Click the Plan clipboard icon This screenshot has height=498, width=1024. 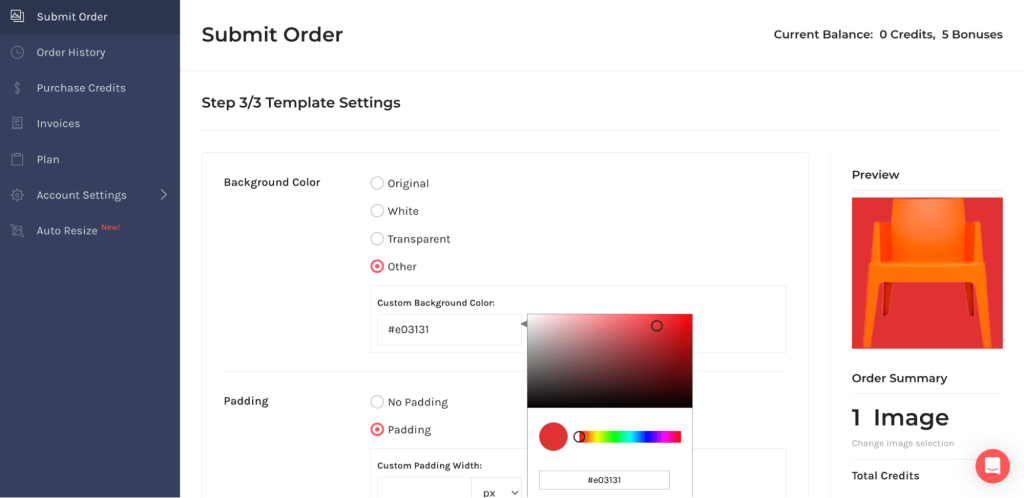pos(17,159)
